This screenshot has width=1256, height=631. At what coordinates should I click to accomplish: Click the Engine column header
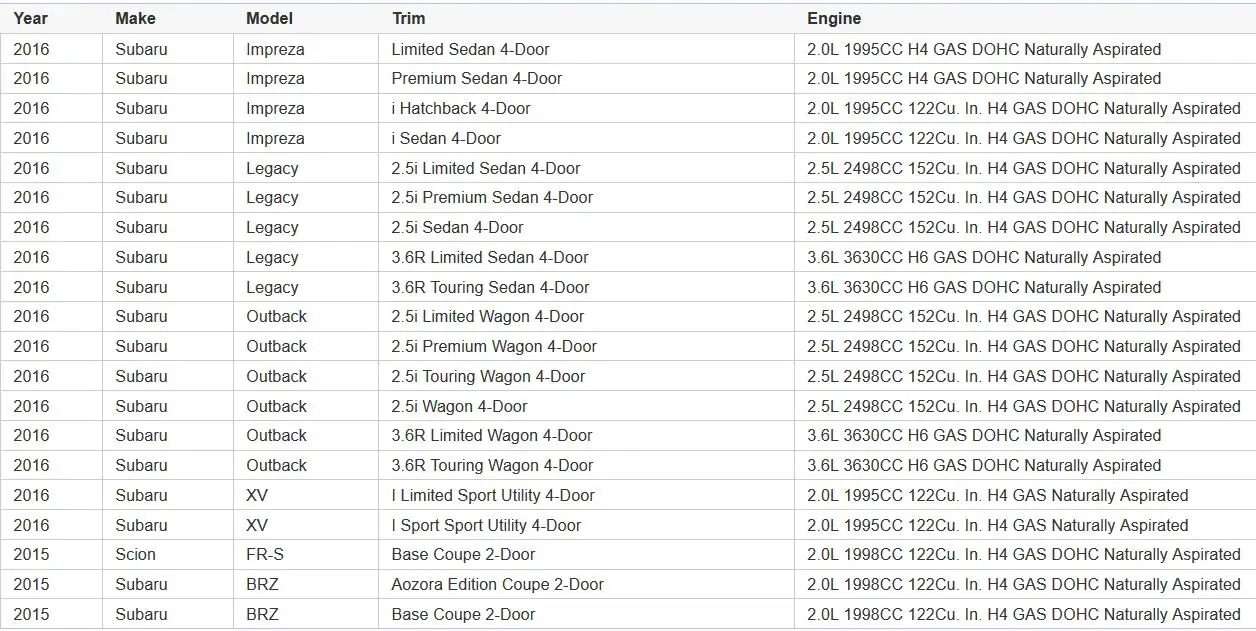point(1025,18)
